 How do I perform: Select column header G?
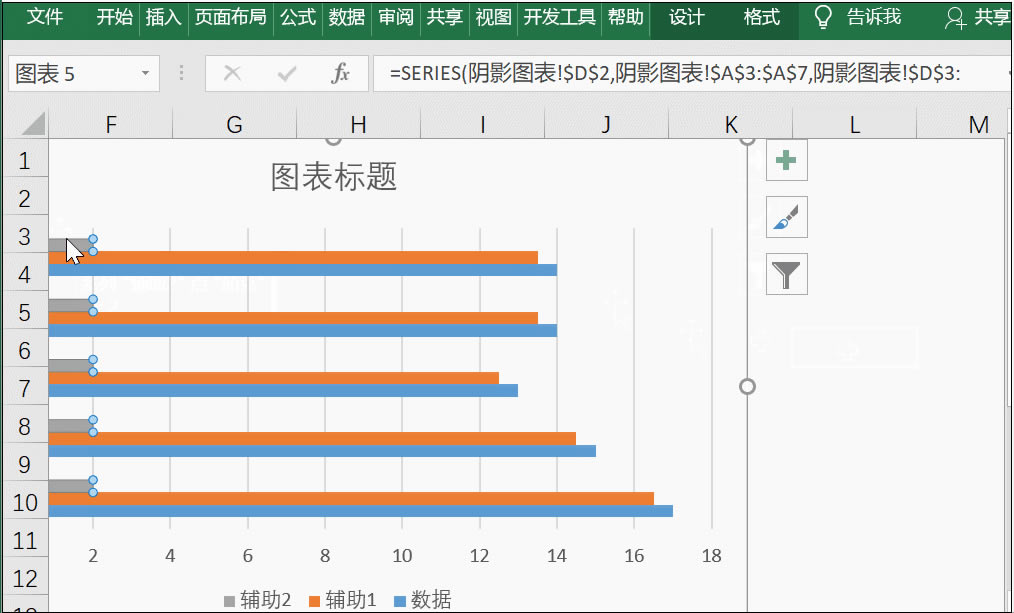pyautogui.click(x=233, y=123)
